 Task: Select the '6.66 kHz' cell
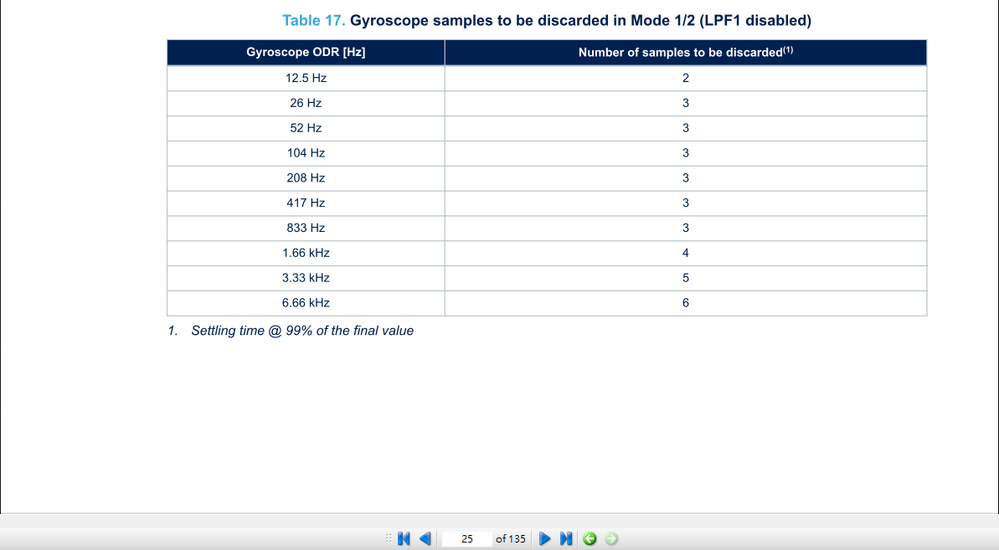coord(306,303)
